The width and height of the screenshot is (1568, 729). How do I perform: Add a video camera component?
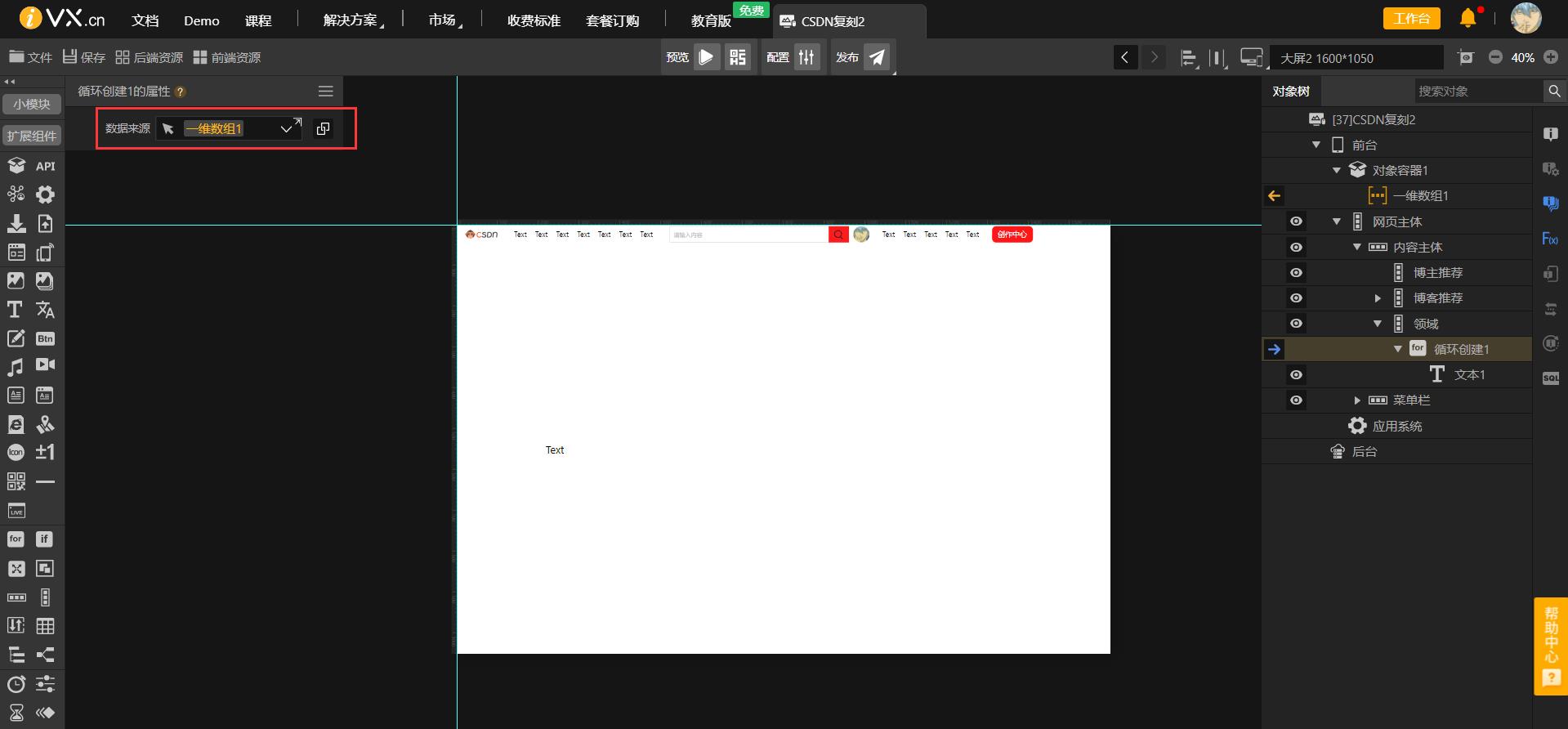(45, 365)
